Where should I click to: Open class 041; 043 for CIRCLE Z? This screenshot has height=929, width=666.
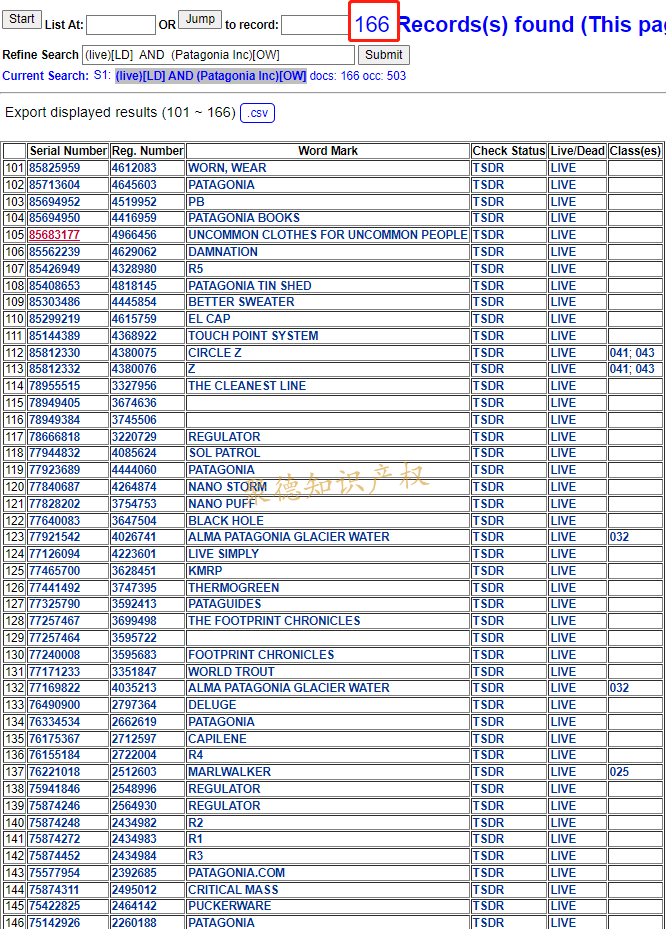(x=632, y=353)
